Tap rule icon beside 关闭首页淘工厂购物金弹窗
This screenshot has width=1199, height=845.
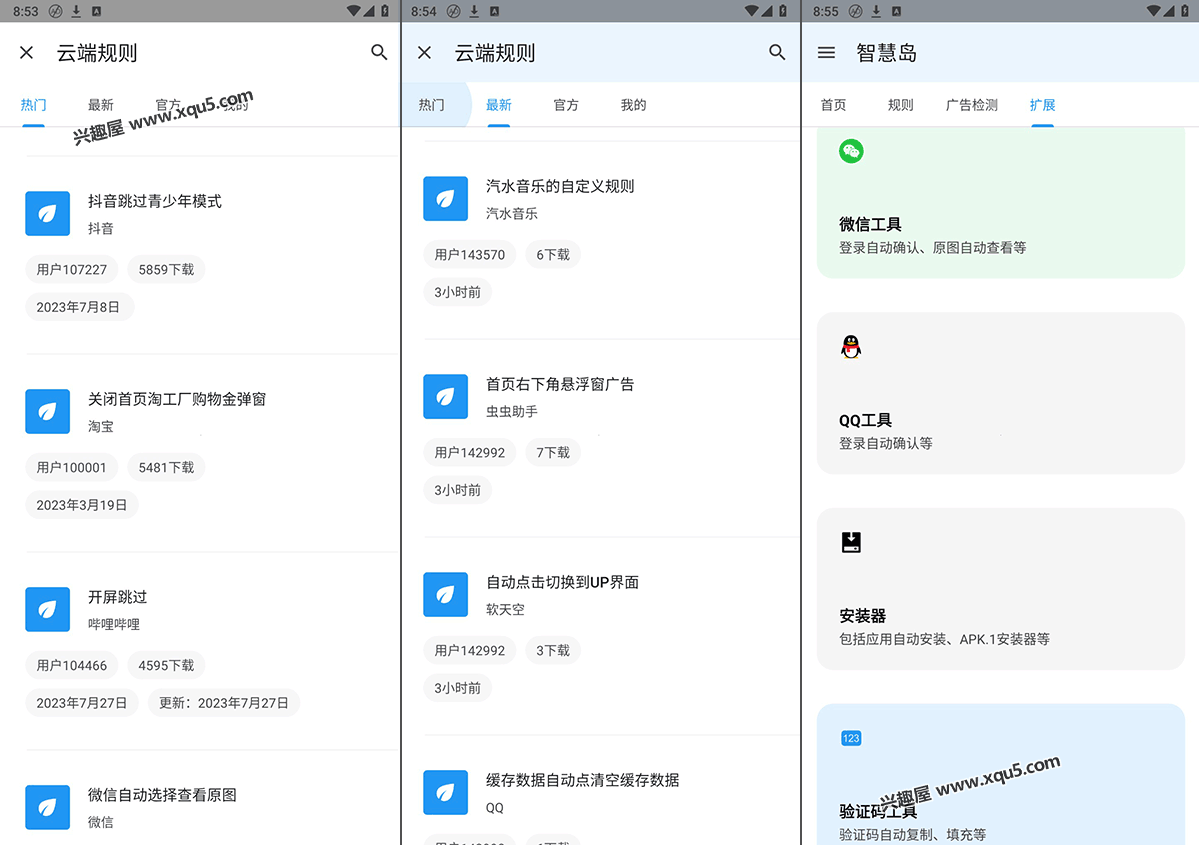[47, 411]
